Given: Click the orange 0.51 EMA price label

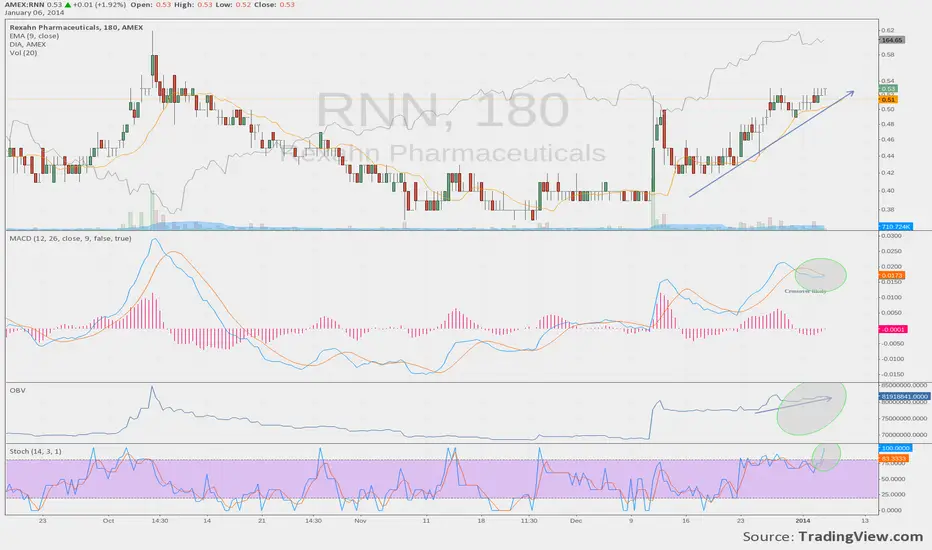Looking at the screenshot, I should click(888, 99).
